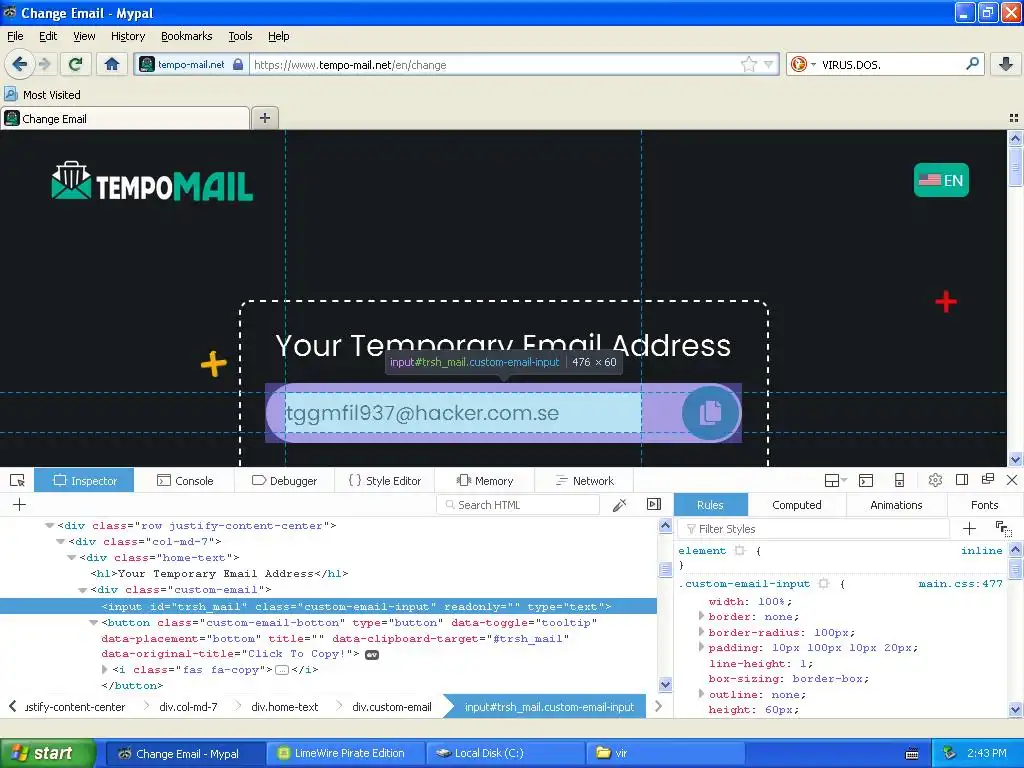
Task: Select the Fonts tab
Action: (x=984, y=505)
